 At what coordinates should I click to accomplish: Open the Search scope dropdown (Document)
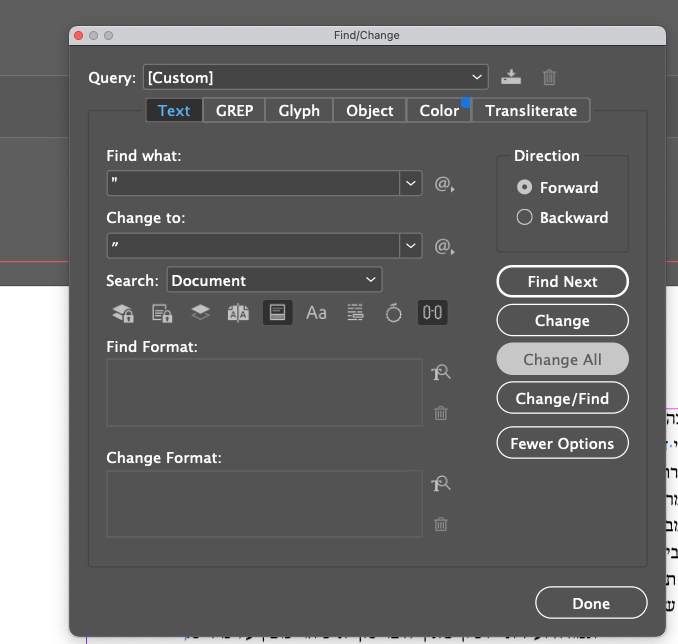pyautogui.click(x=275, y=280)
